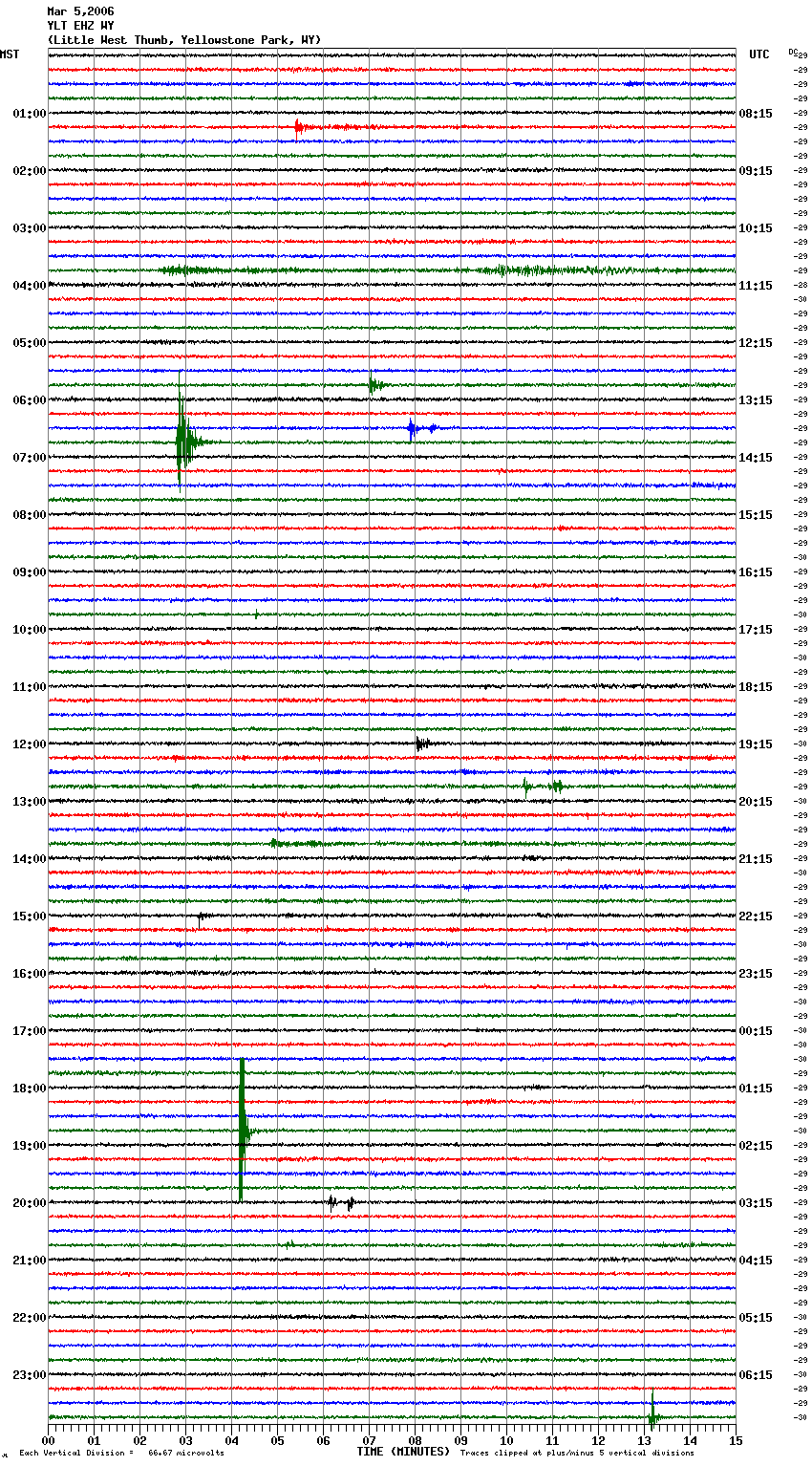Screen dimensions: 812x1466
Task: Click the 13:15 UTC time label
Action: coord(756,400)
